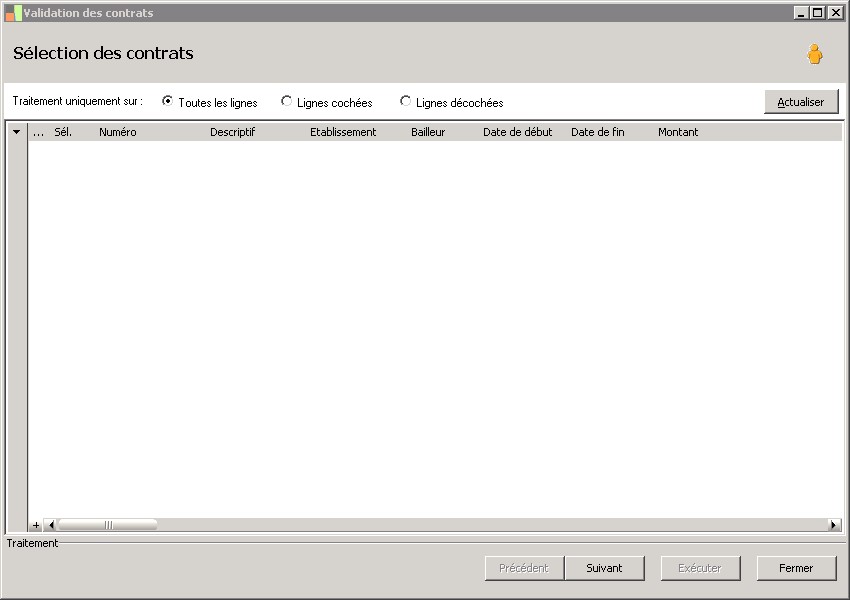Click the disabled Exécuter button

[700, 568]
